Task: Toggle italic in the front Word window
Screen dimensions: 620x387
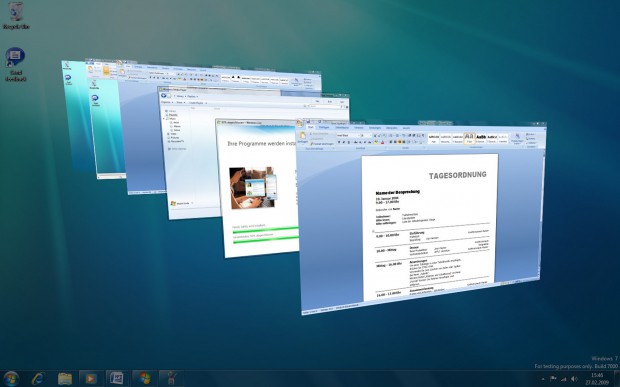Action: pyautogui.click(x=344, y=142)
